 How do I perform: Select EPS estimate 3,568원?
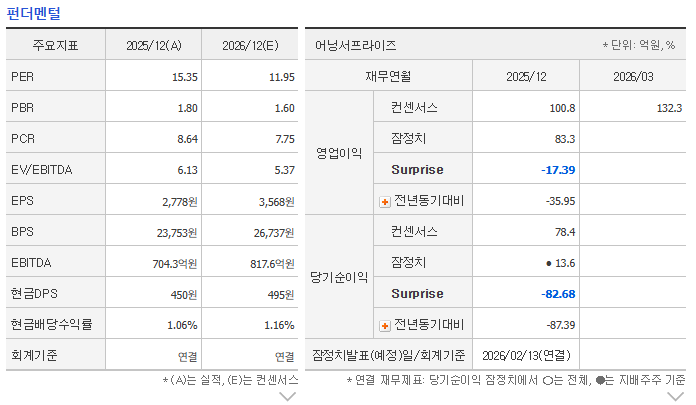pos(277,202)
